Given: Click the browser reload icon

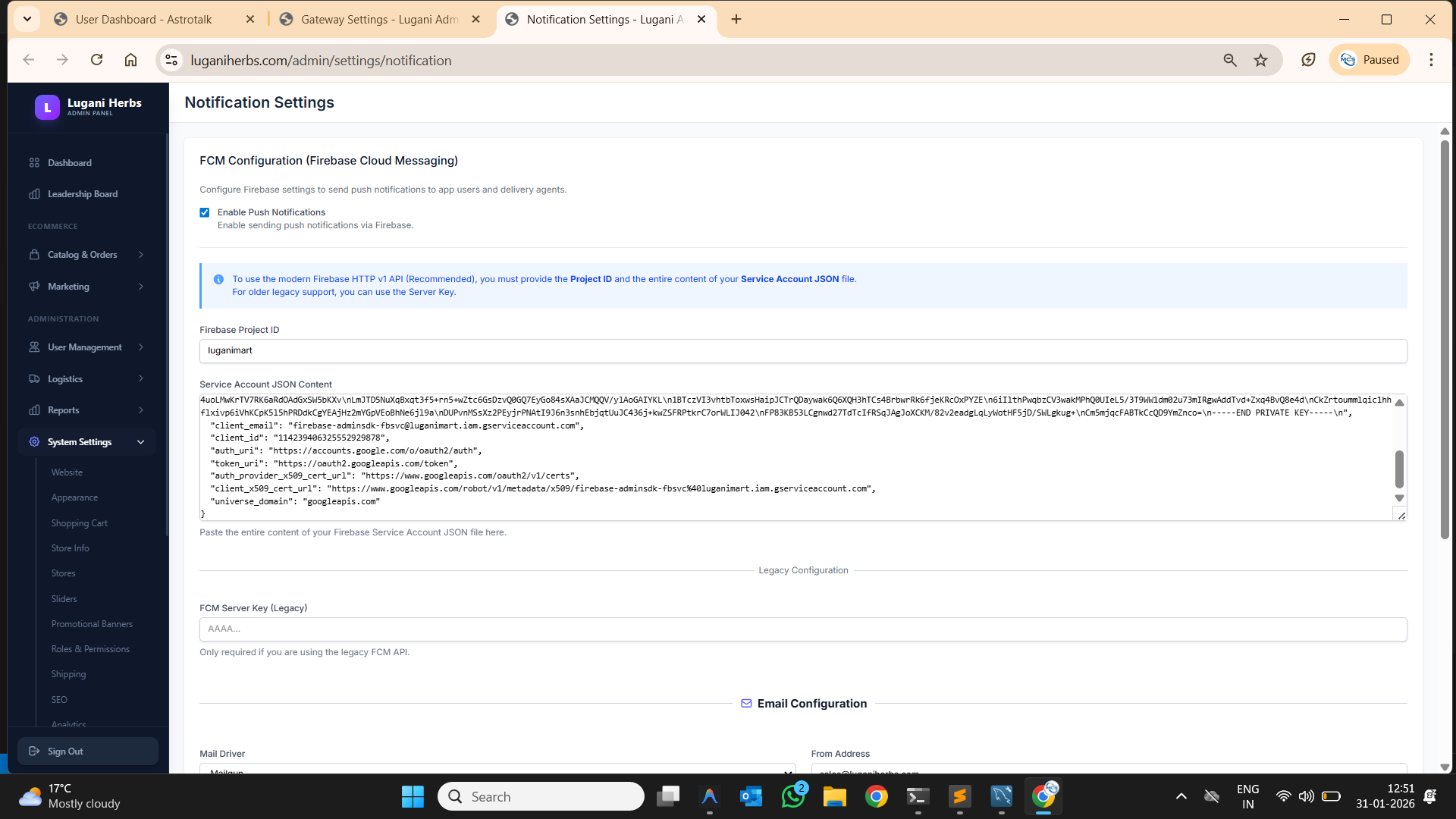Looking at the screenshot, I should pos(96,60).
